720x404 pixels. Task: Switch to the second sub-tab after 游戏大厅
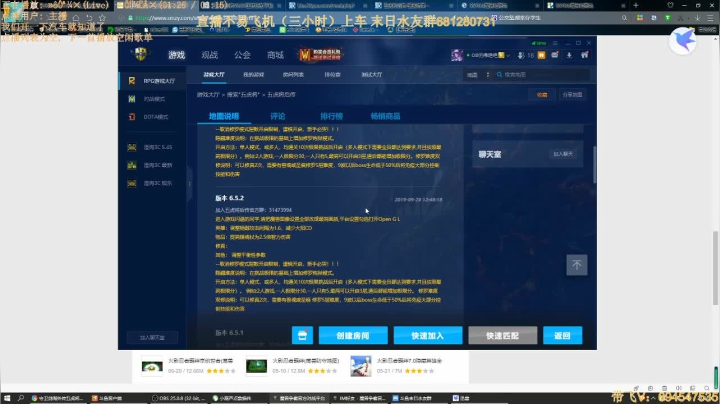(x=253, y=74)
